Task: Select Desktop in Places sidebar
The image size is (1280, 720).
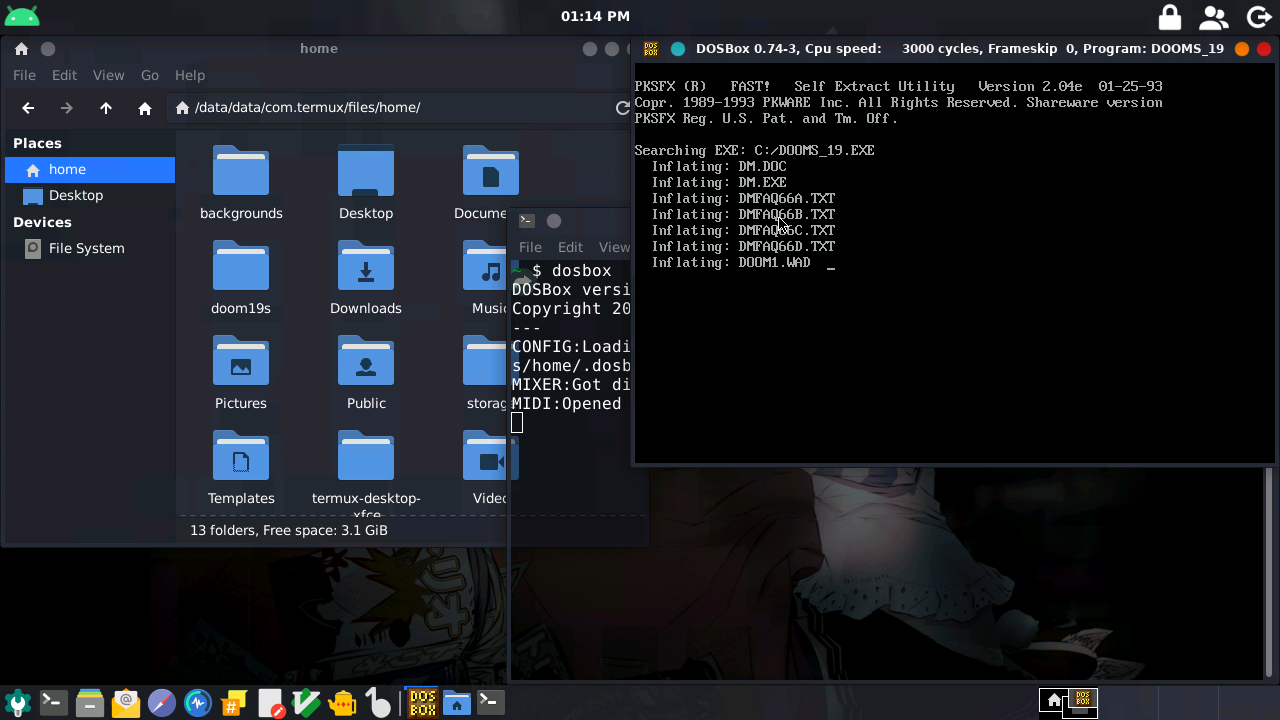Action: (x=90, y=196)
